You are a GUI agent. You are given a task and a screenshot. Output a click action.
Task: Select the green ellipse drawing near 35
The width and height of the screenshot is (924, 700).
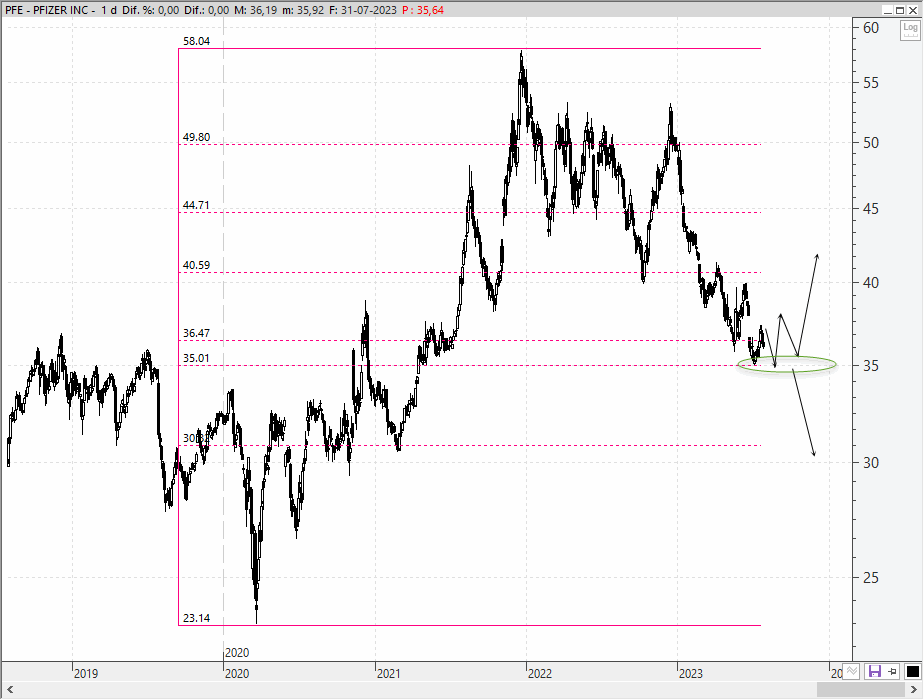(x=787, y=364)
